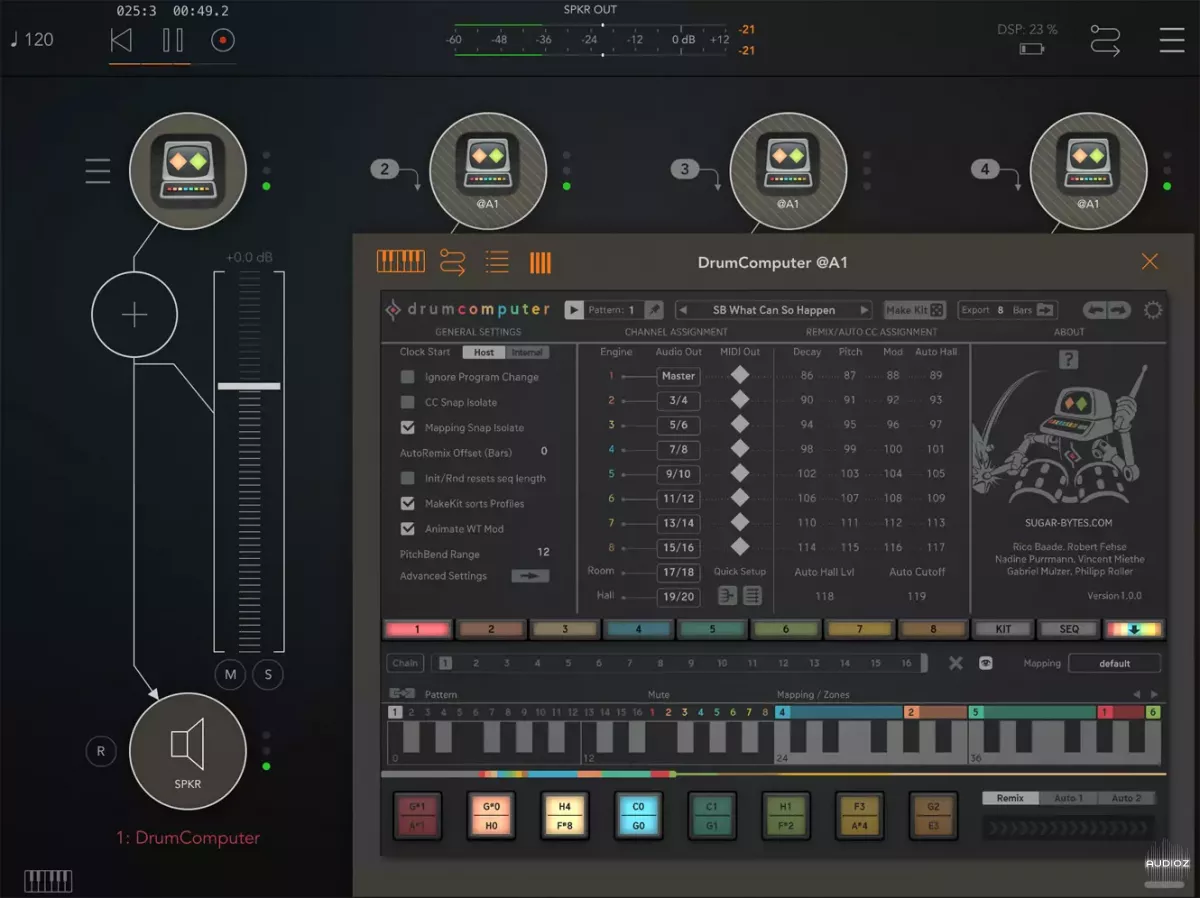Click the R button beside SPKR
The image size is (1200, 898).
100,751
